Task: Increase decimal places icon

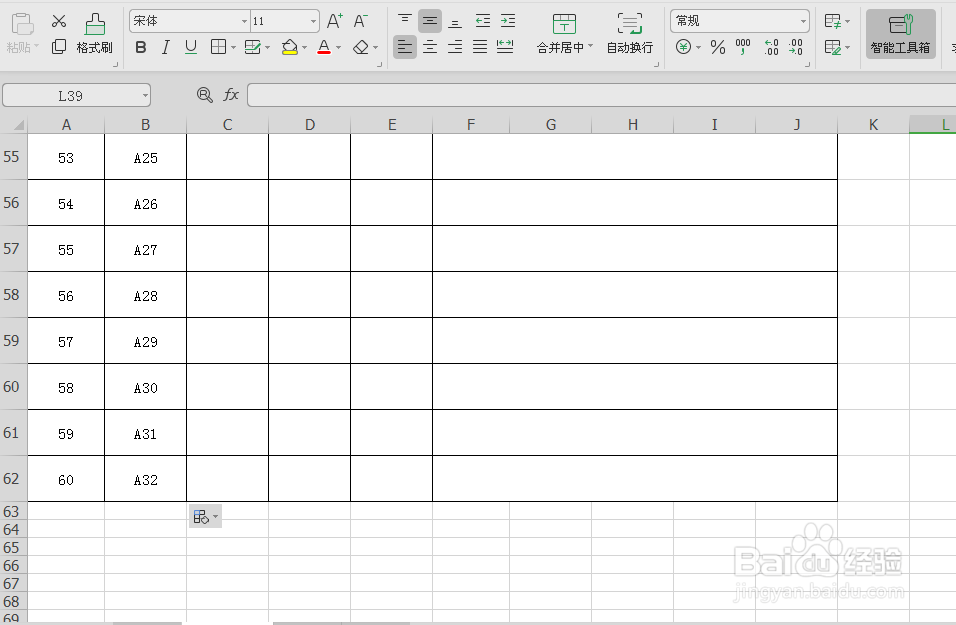Action: point(771,47)
